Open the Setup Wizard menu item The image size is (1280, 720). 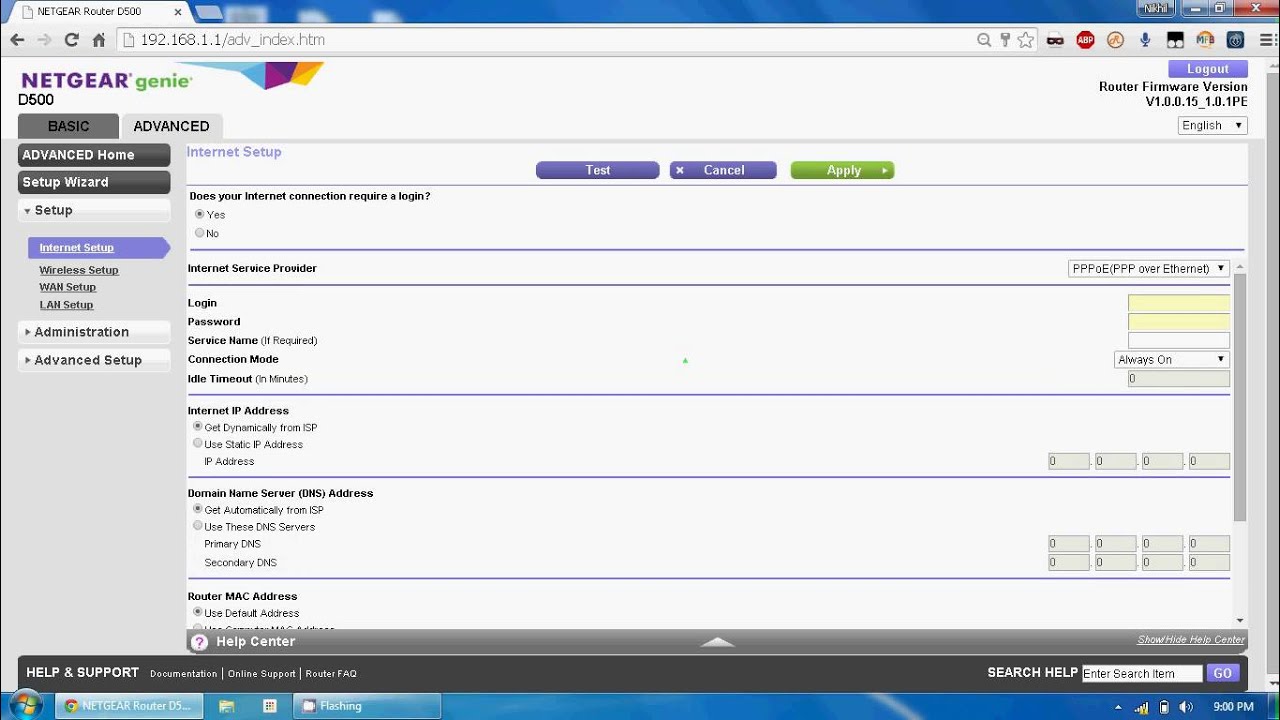94,182
